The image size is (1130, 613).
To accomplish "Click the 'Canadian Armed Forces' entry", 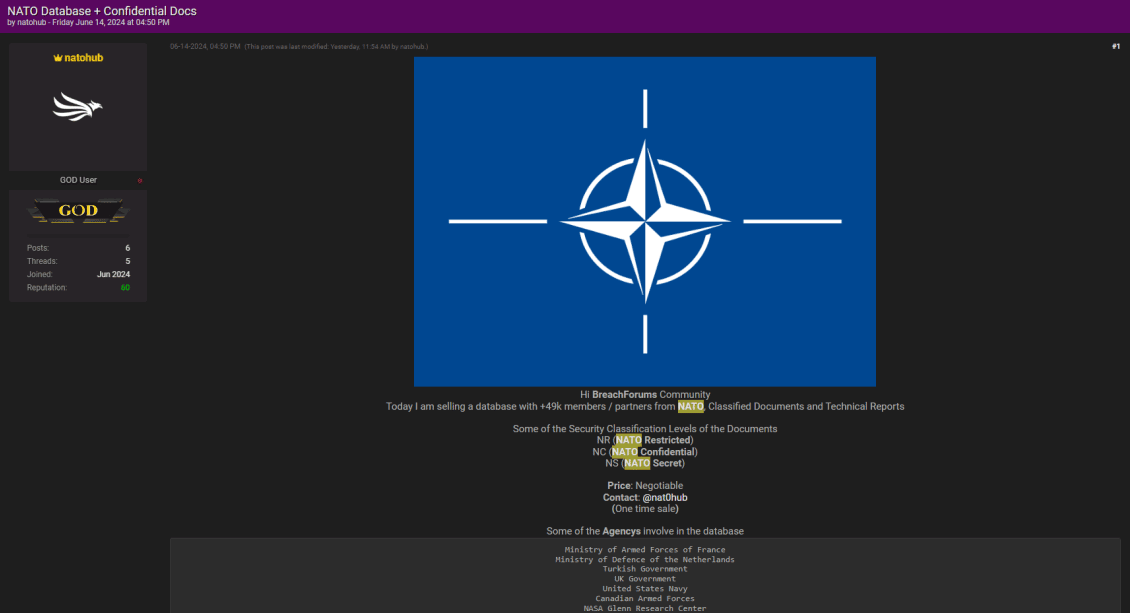I will point(645,599).
